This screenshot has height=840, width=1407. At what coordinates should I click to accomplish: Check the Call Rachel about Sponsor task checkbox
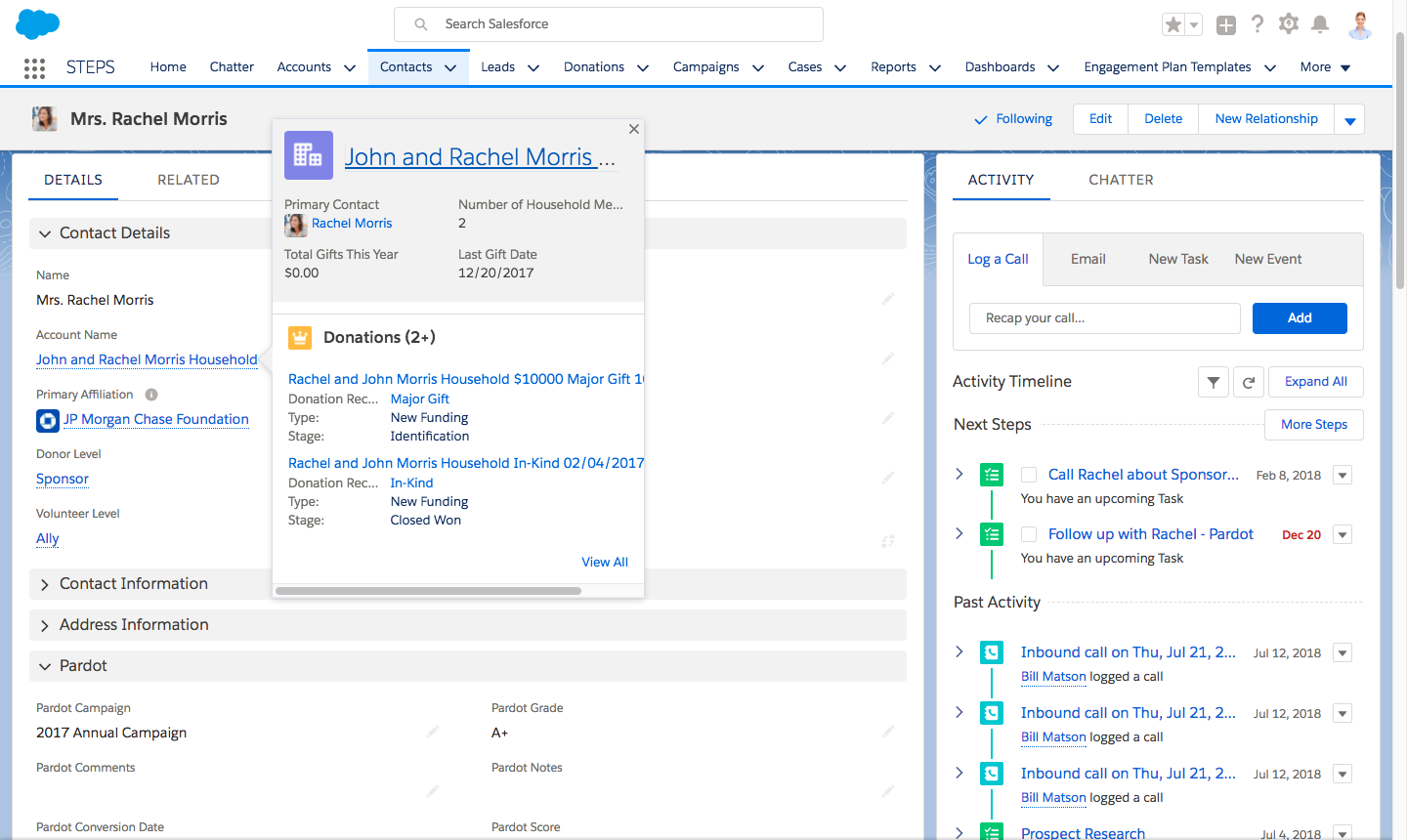pos(1029,475)
